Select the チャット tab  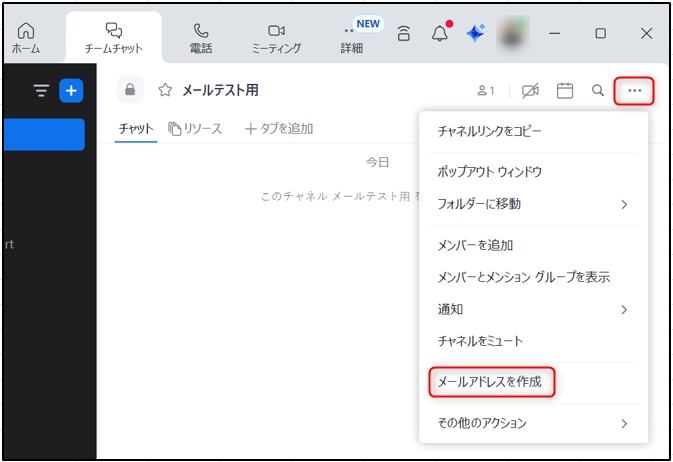(136, 128)
